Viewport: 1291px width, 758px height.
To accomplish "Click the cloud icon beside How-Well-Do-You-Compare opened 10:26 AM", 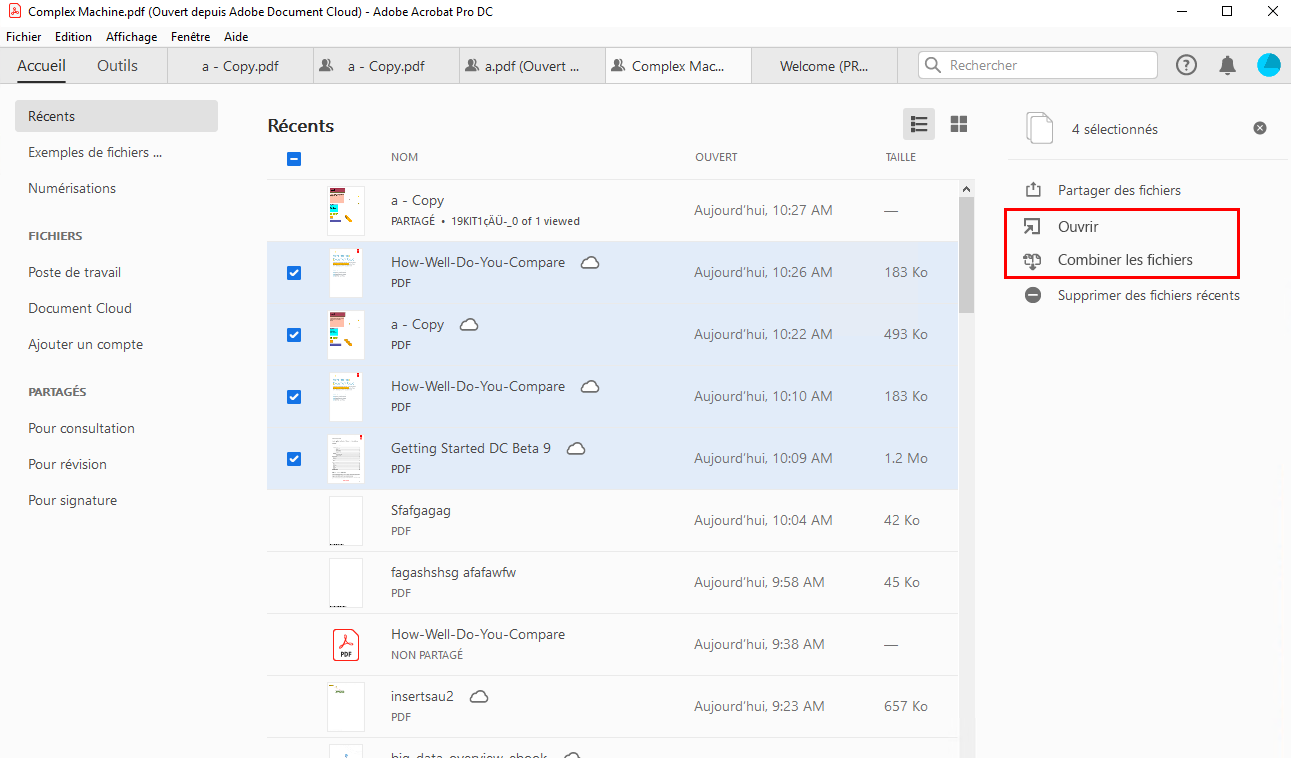I will [x=590, y=262].
